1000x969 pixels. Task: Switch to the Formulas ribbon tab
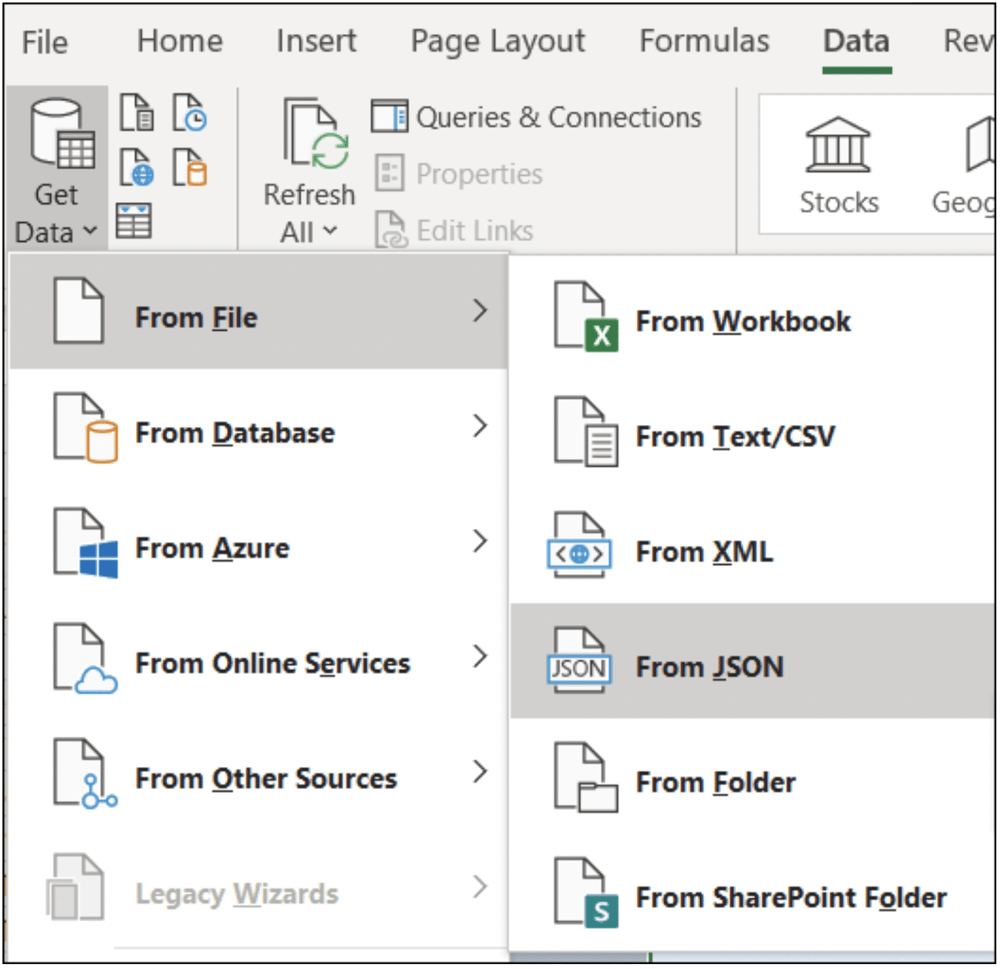pos(704,41)
